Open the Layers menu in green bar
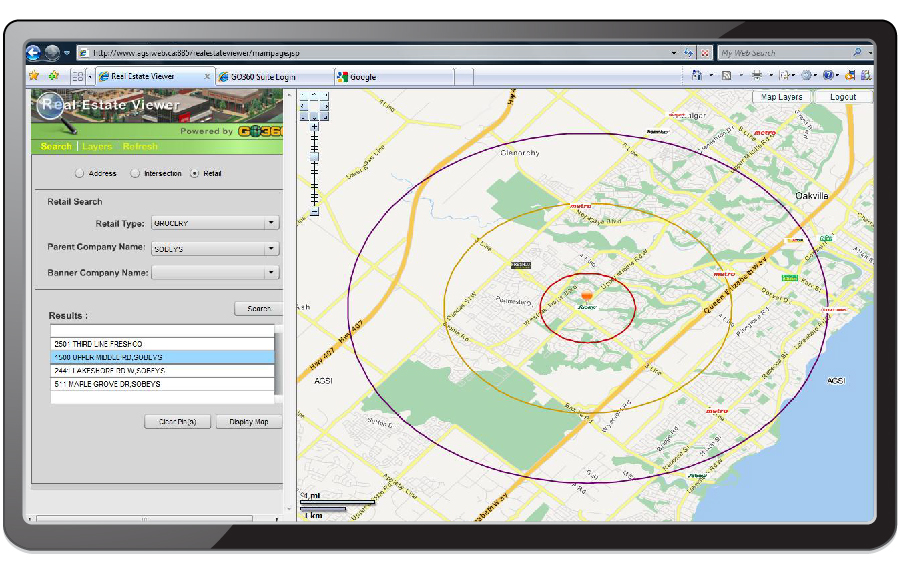Image resolution: width=900 pixels, height=572 pixels. point(97,146)
